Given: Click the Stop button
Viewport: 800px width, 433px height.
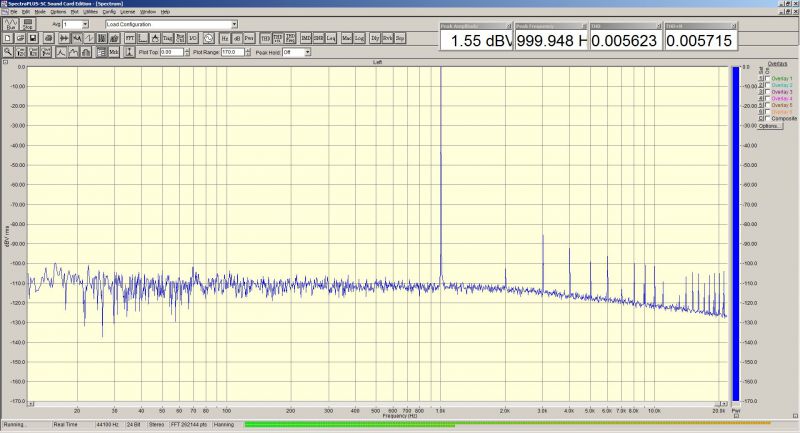Looking at the screenshot, I should point(28,24).
